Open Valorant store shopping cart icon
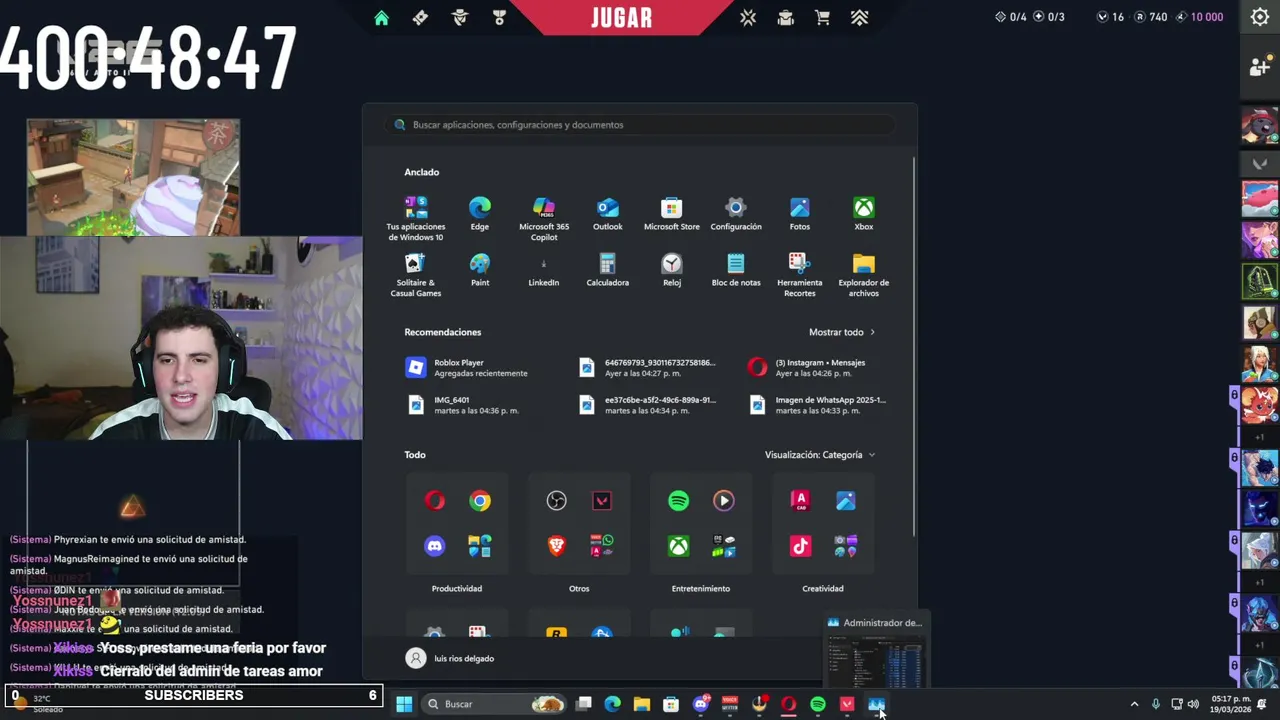This screenshot has width=1280, height=720. point(822,18)
